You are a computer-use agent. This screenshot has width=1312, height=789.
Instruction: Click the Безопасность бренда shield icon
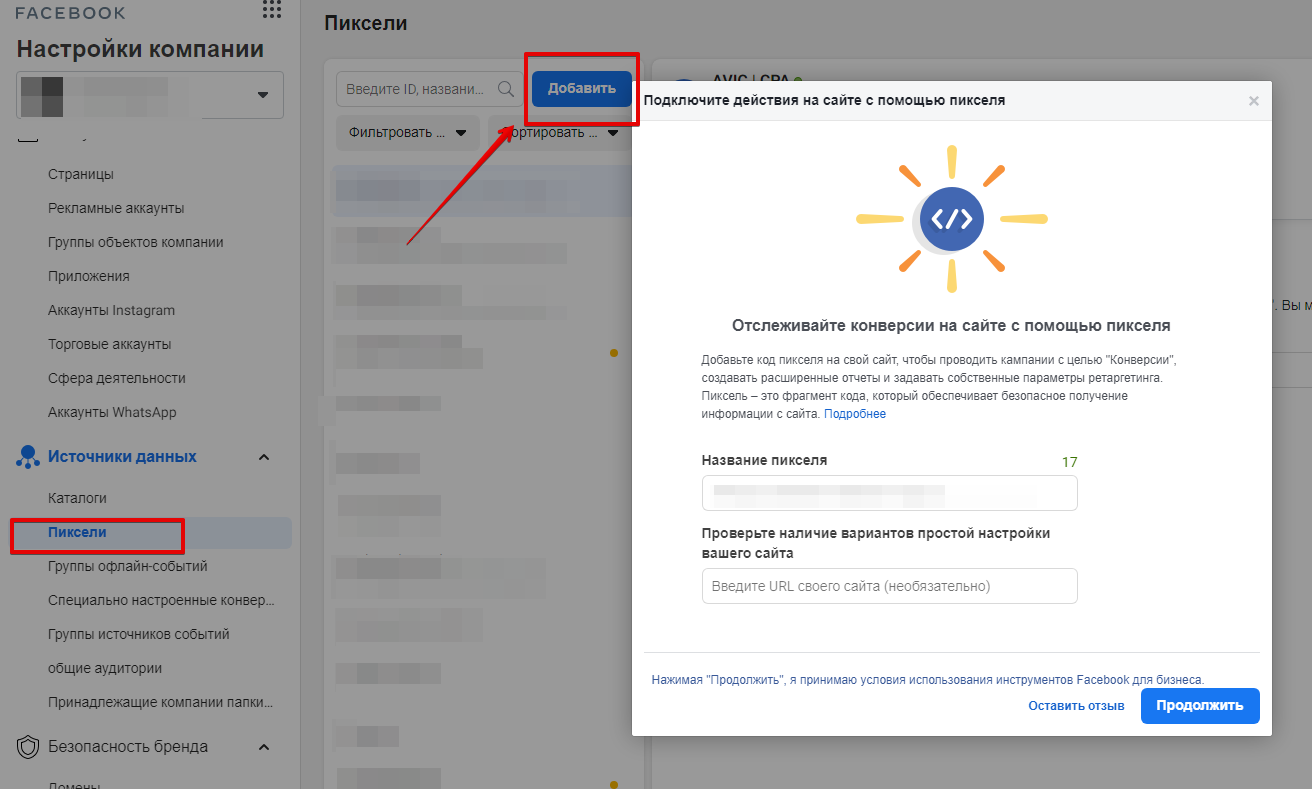28,747
